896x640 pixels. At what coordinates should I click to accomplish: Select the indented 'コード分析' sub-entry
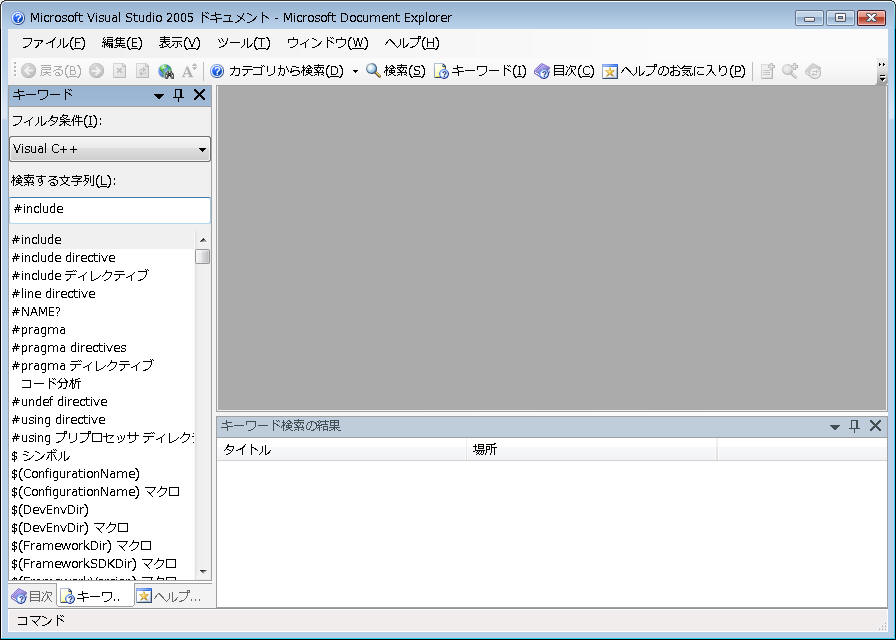point(103,383)
